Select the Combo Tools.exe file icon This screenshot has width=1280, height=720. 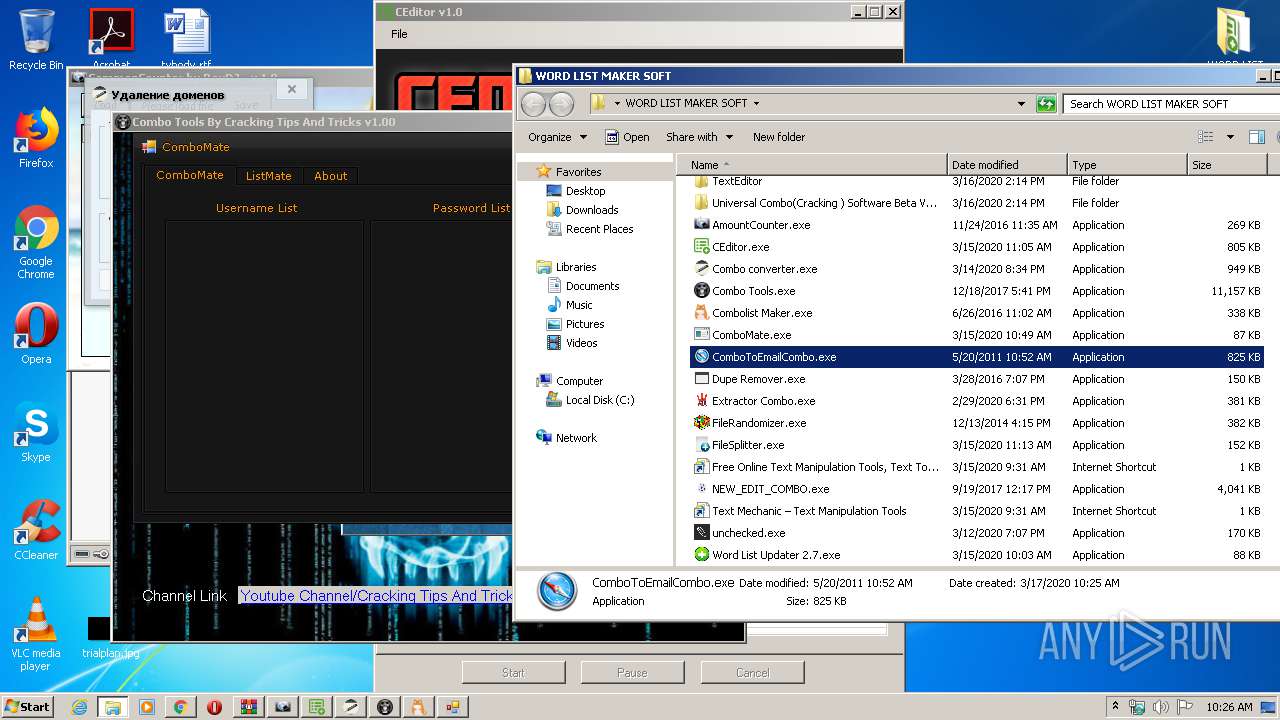pos(702,291)
